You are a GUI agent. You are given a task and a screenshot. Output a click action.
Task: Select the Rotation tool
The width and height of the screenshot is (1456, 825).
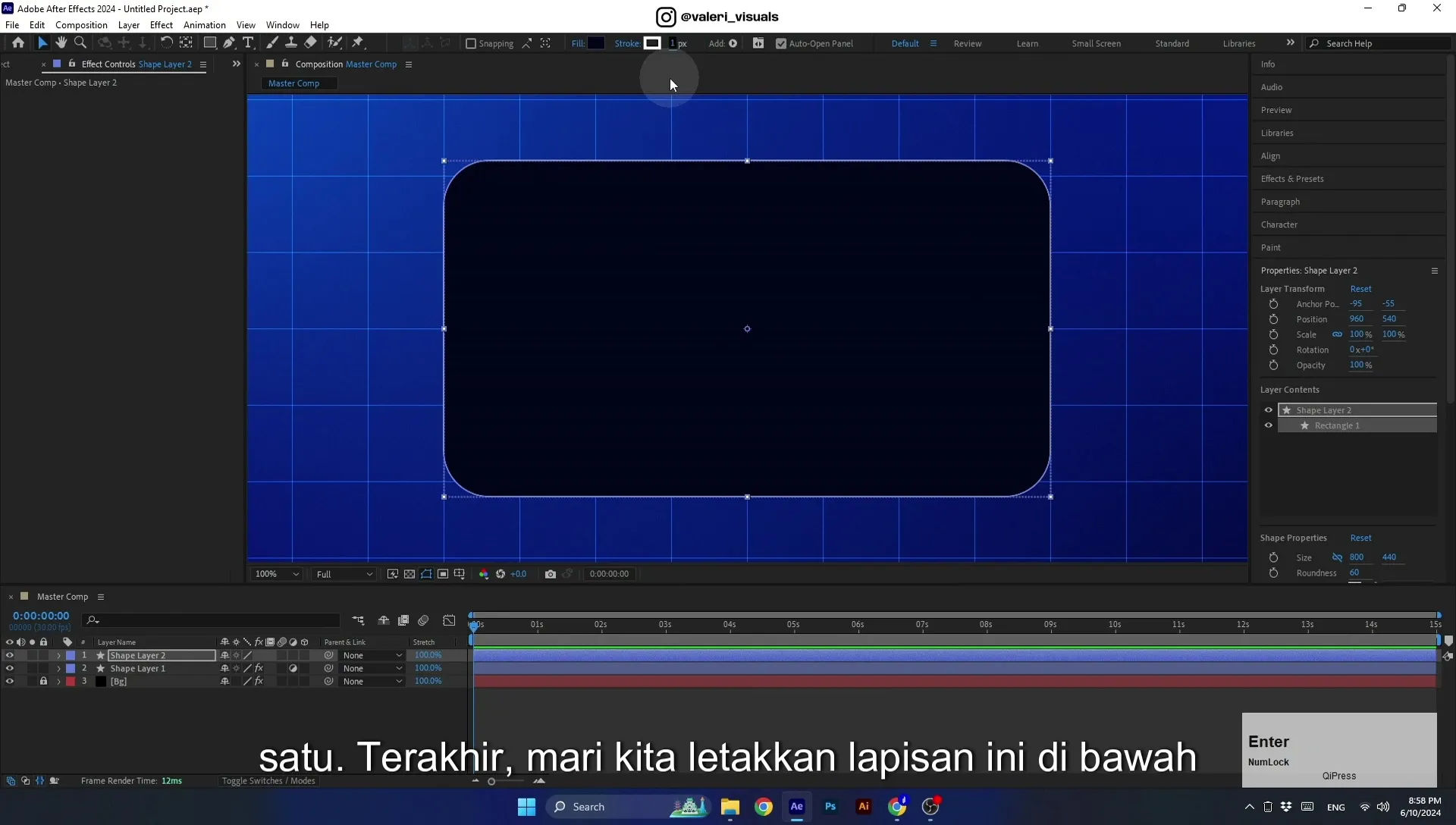(166, 43)
